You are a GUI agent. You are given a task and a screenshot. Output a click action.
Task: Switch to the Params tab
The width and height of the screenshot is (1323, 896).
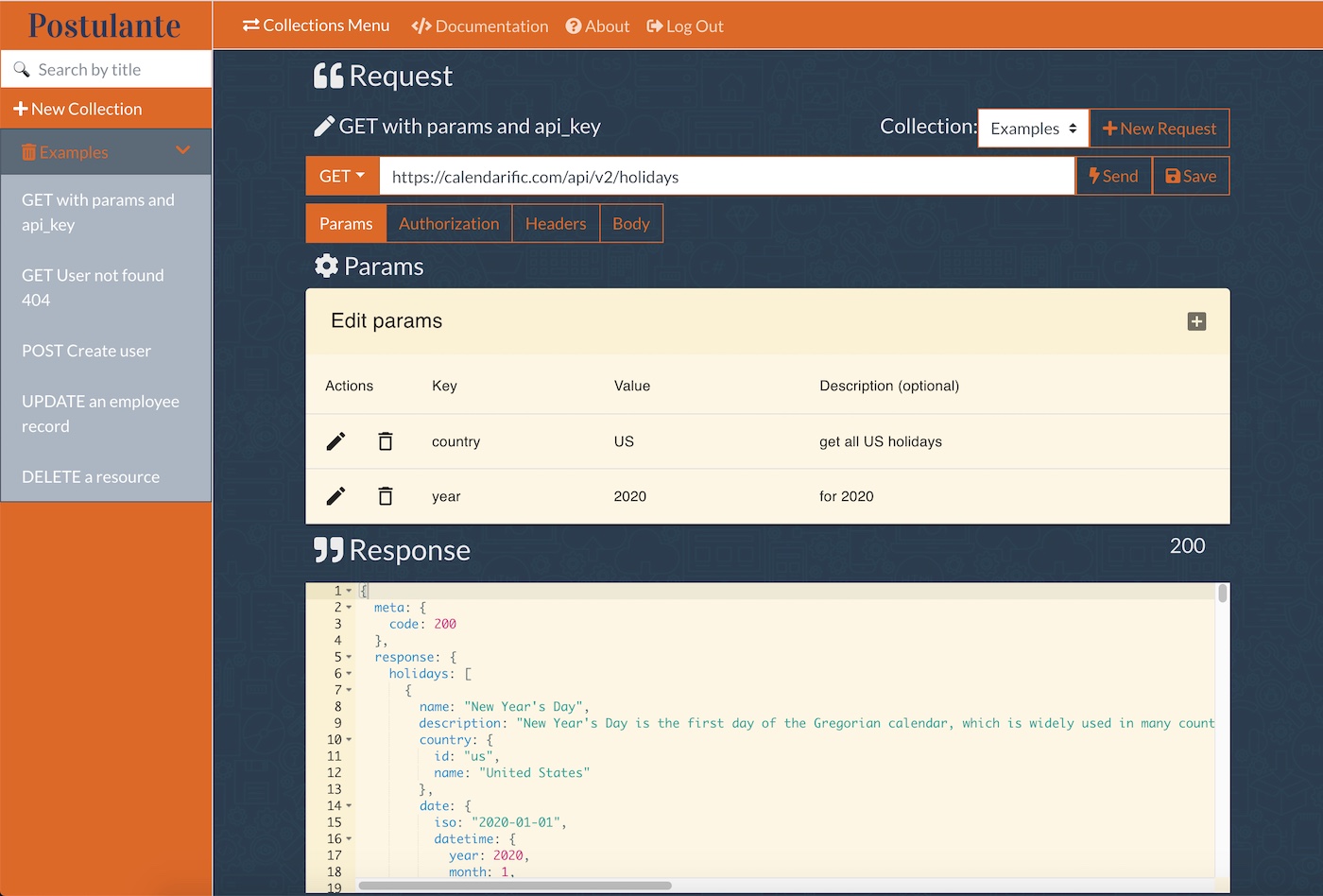[x=346, y=223]
